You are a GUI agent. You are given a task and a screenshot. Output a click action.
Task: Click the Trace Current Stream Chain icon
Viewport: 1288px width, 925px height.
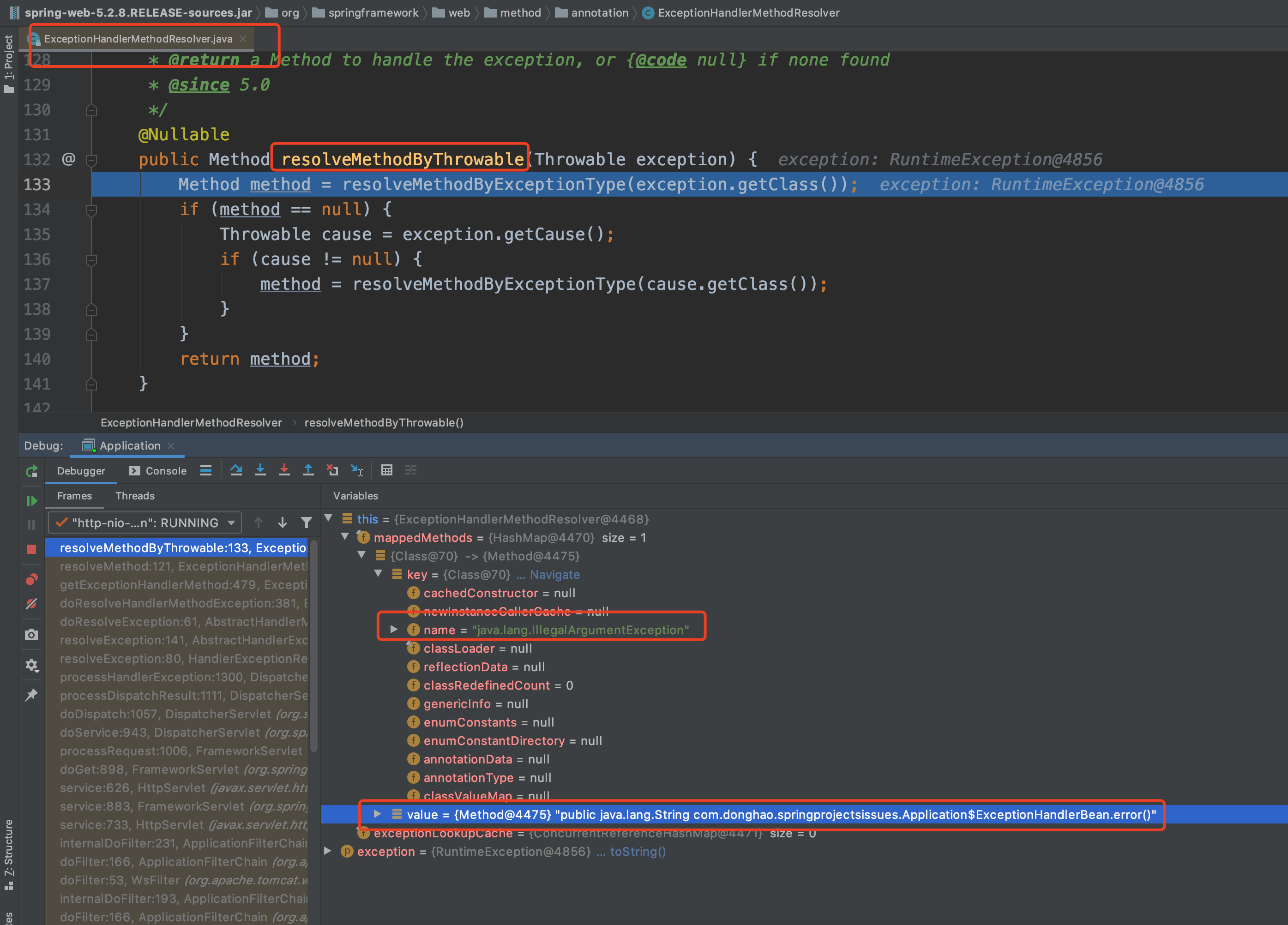tap(410, 470)
